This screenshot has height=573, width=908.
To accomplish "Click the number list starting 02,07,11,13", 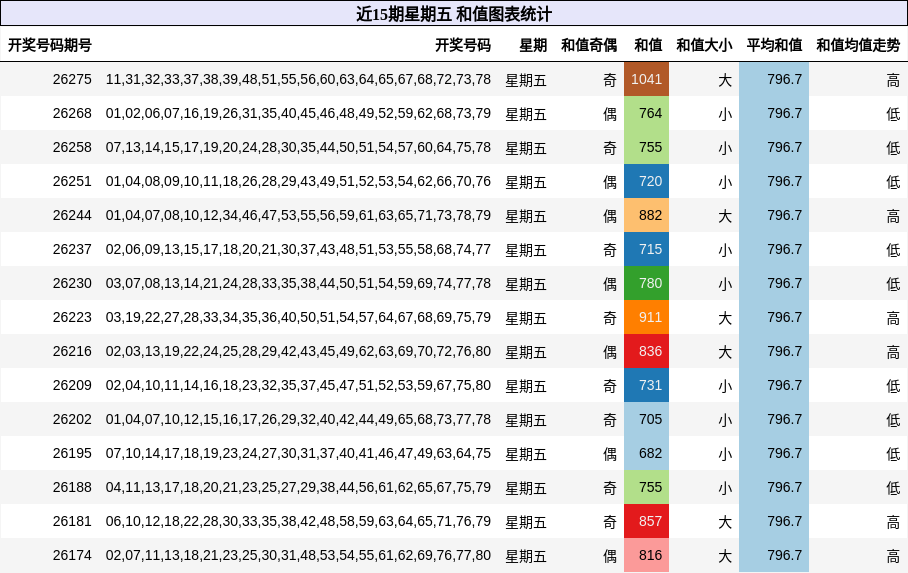I will [x=298, y=556].
